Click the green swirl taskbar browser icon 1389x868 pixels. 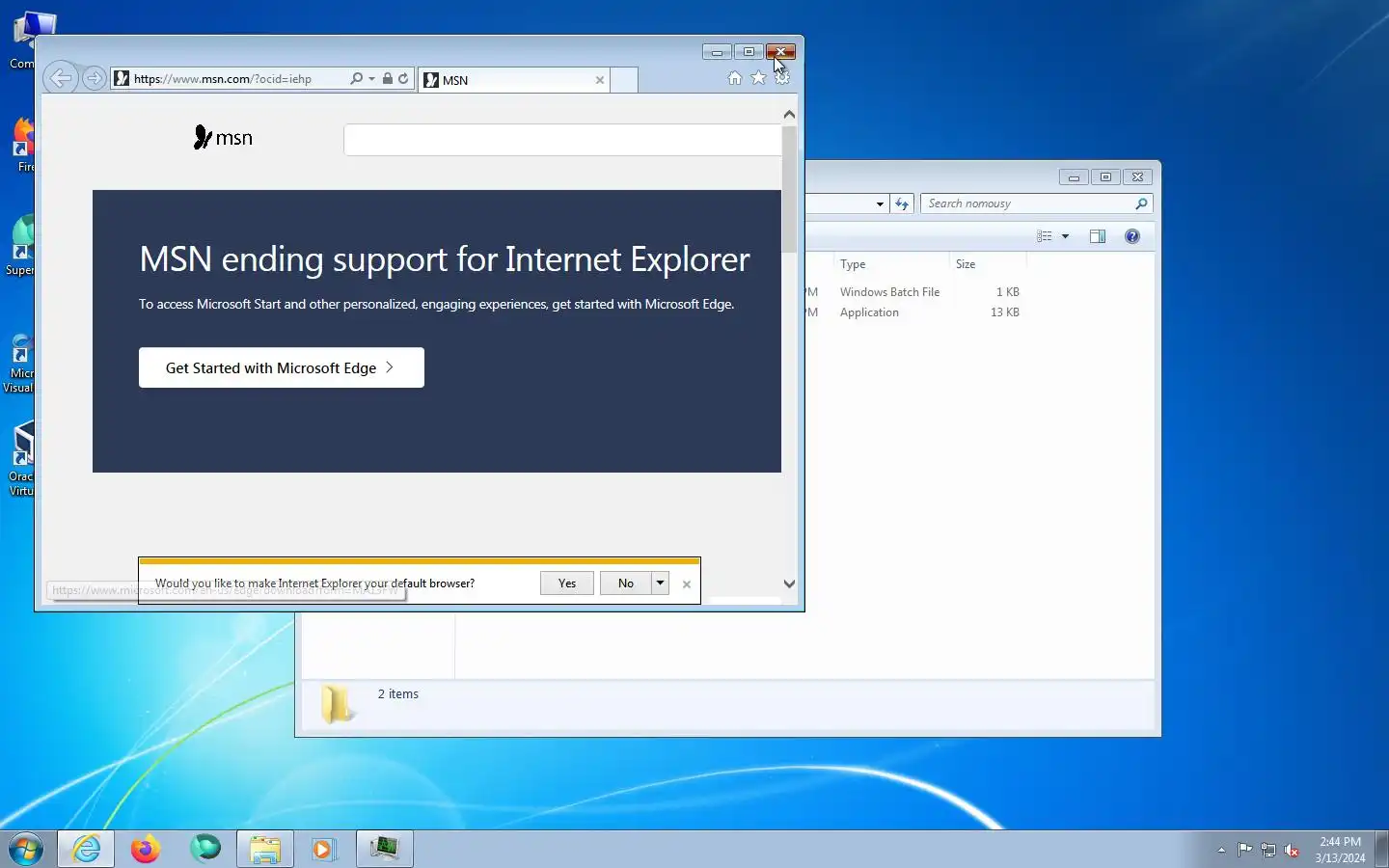click(205, 849)
